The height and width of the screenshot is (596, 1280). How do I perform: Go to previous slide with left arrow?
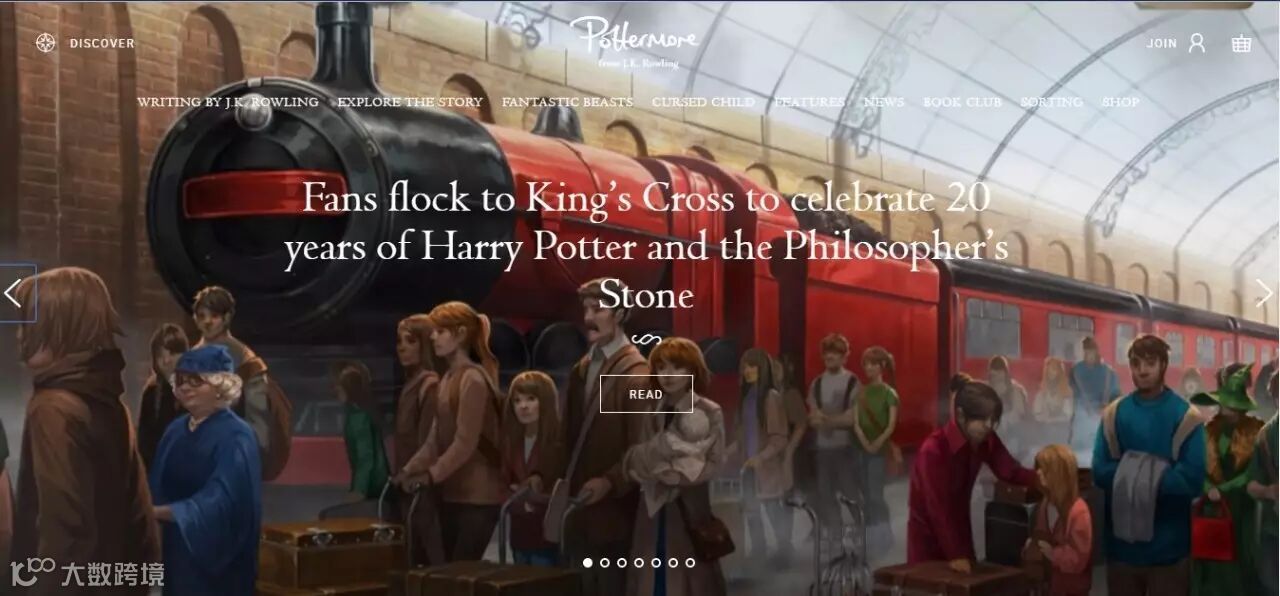pos(14,293)
